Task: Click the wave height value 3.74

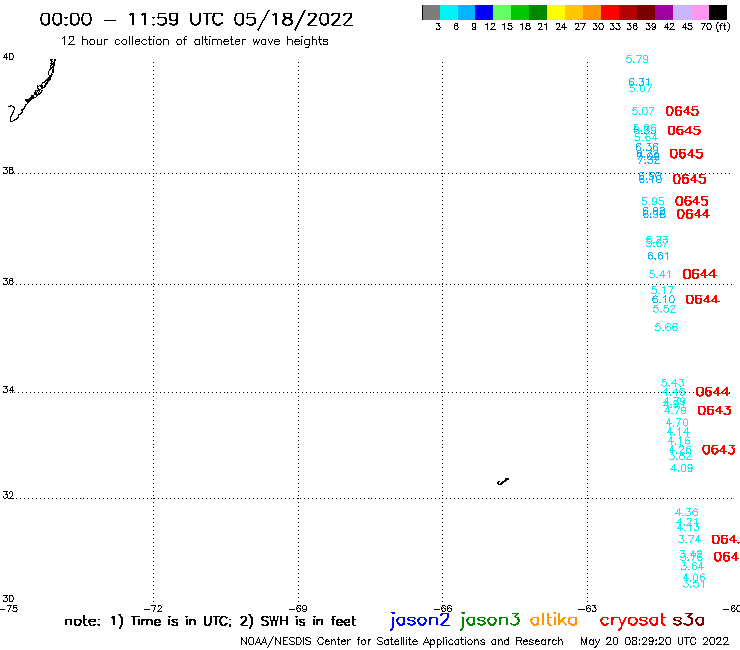Action: [x=689, y=539]
